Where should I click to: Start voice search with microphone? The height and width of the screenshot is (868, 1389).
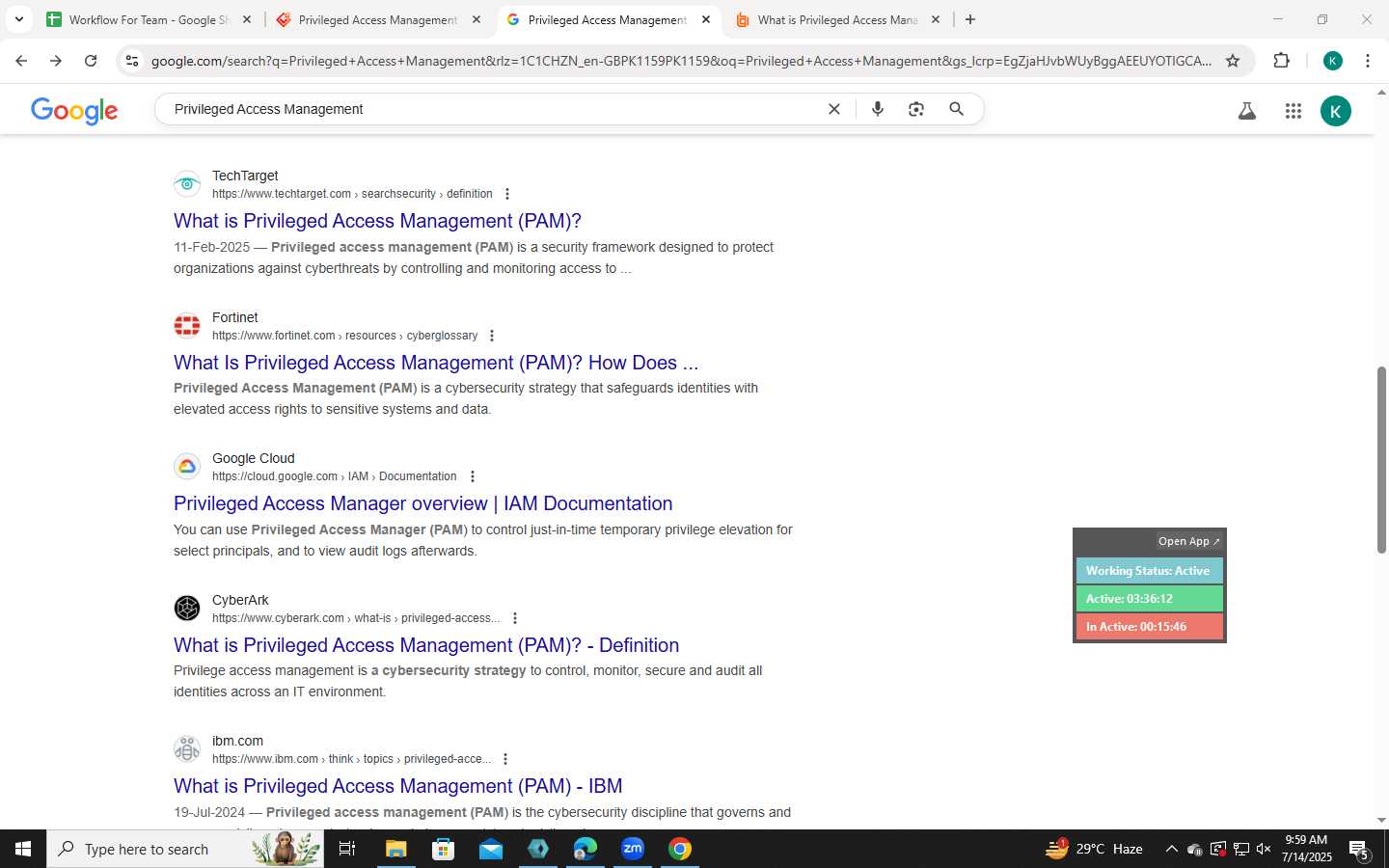pyautogui.click(x=878, y=109)
